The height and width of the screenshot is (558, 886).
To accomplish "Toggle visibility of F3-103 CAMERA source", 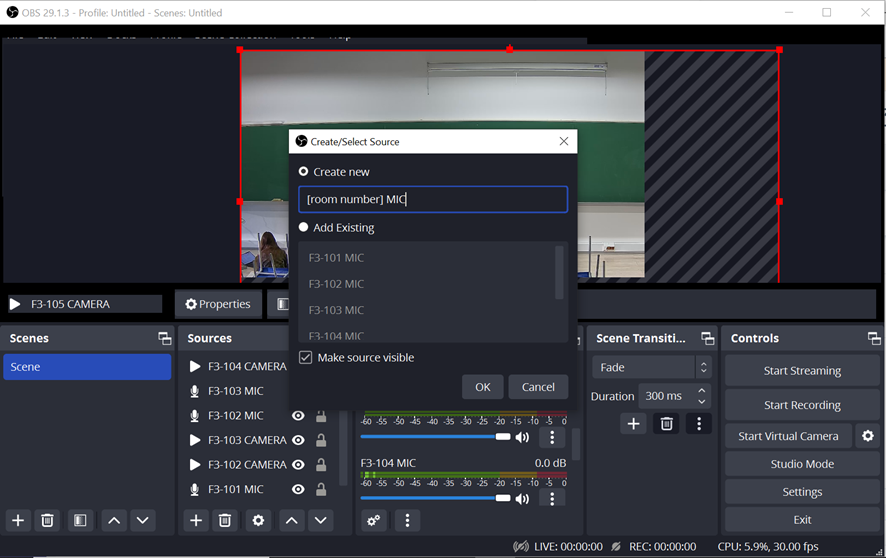I will pyautogui.click(x=298, y=440).
